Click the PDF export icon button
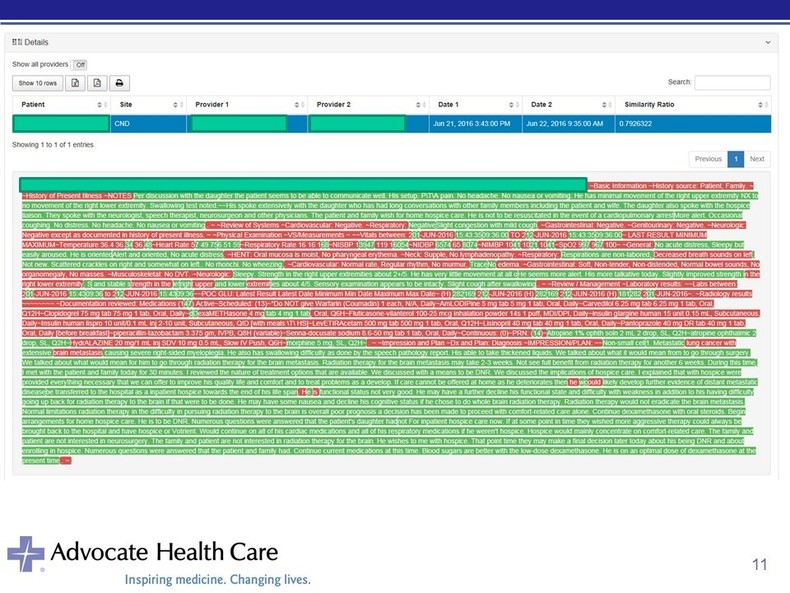This screenshot has width=790, height=593. tap(98, 83)
